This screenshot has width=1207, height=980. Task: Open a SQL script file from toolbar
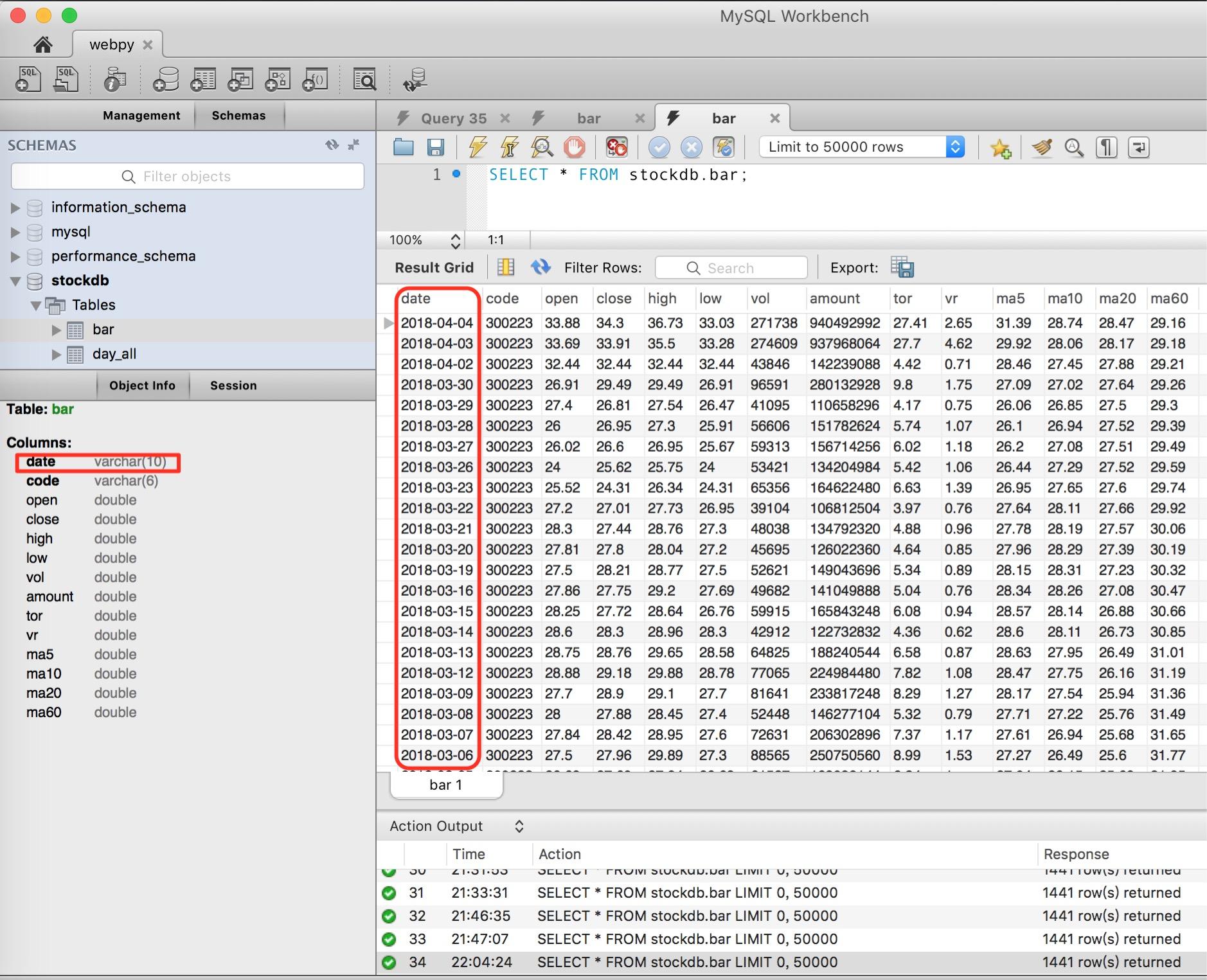[x=403, y=147]
